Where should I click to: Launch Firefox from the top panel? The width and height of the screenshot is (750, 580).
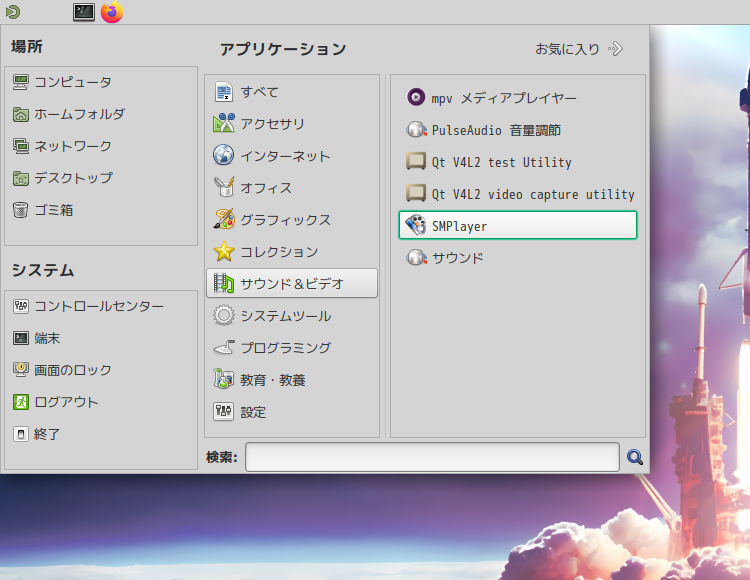pos(112,12)
